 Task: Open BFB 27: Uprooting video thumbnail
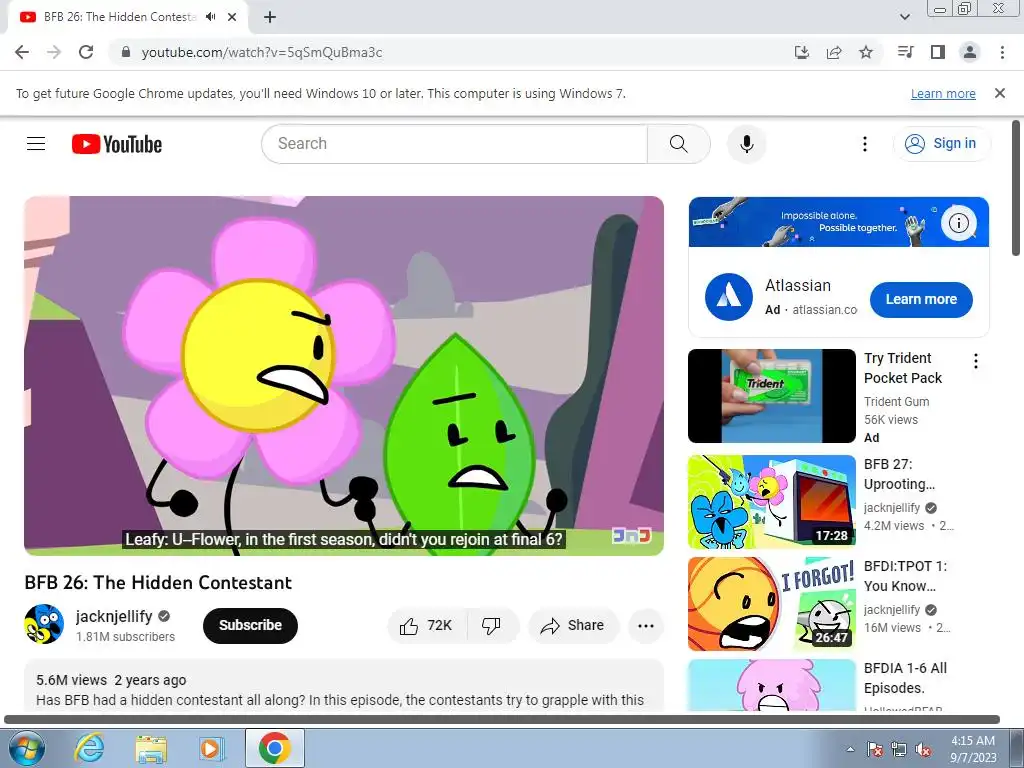pyautogui.click(x=772, y=502)
